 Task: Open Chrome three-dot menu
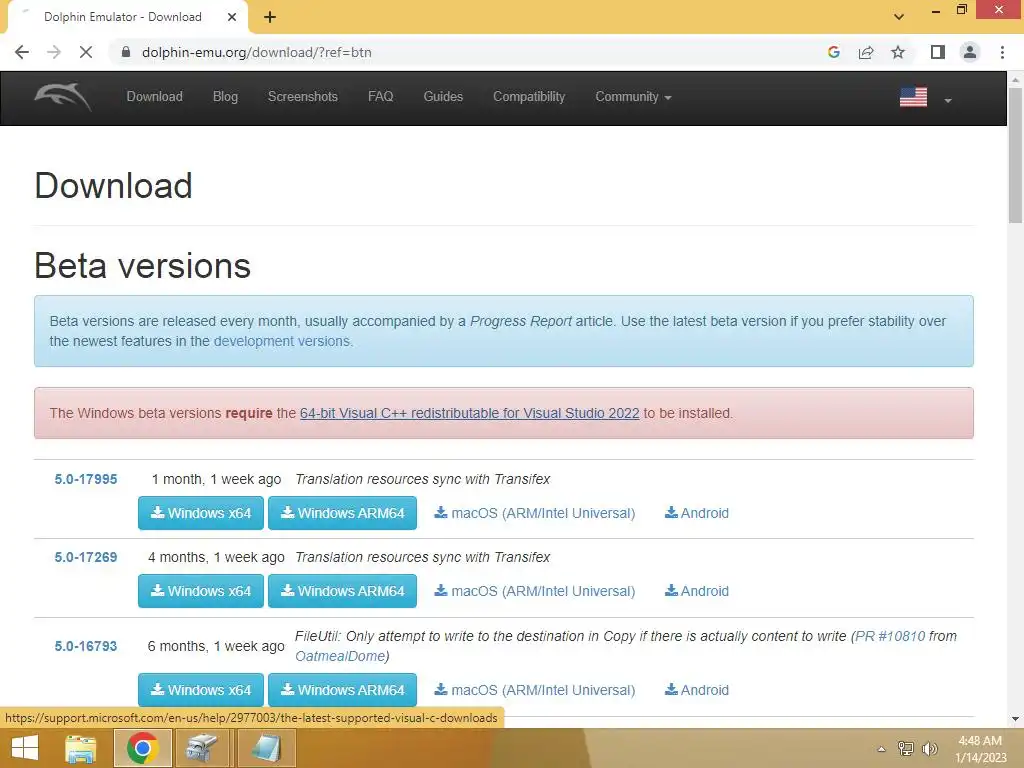click(1002, 52)
